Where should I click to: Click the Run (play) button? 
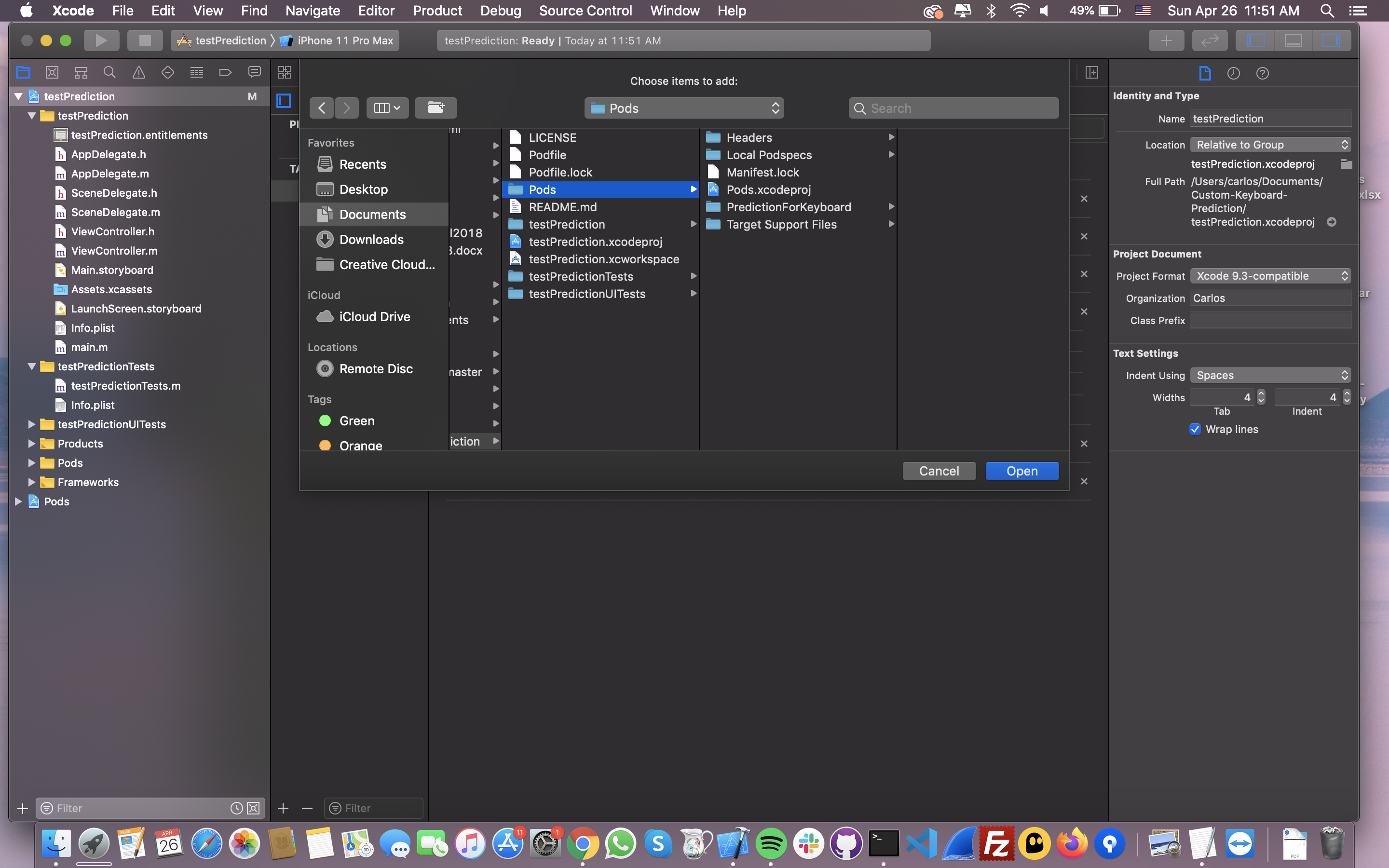click(x=101, y=40)
